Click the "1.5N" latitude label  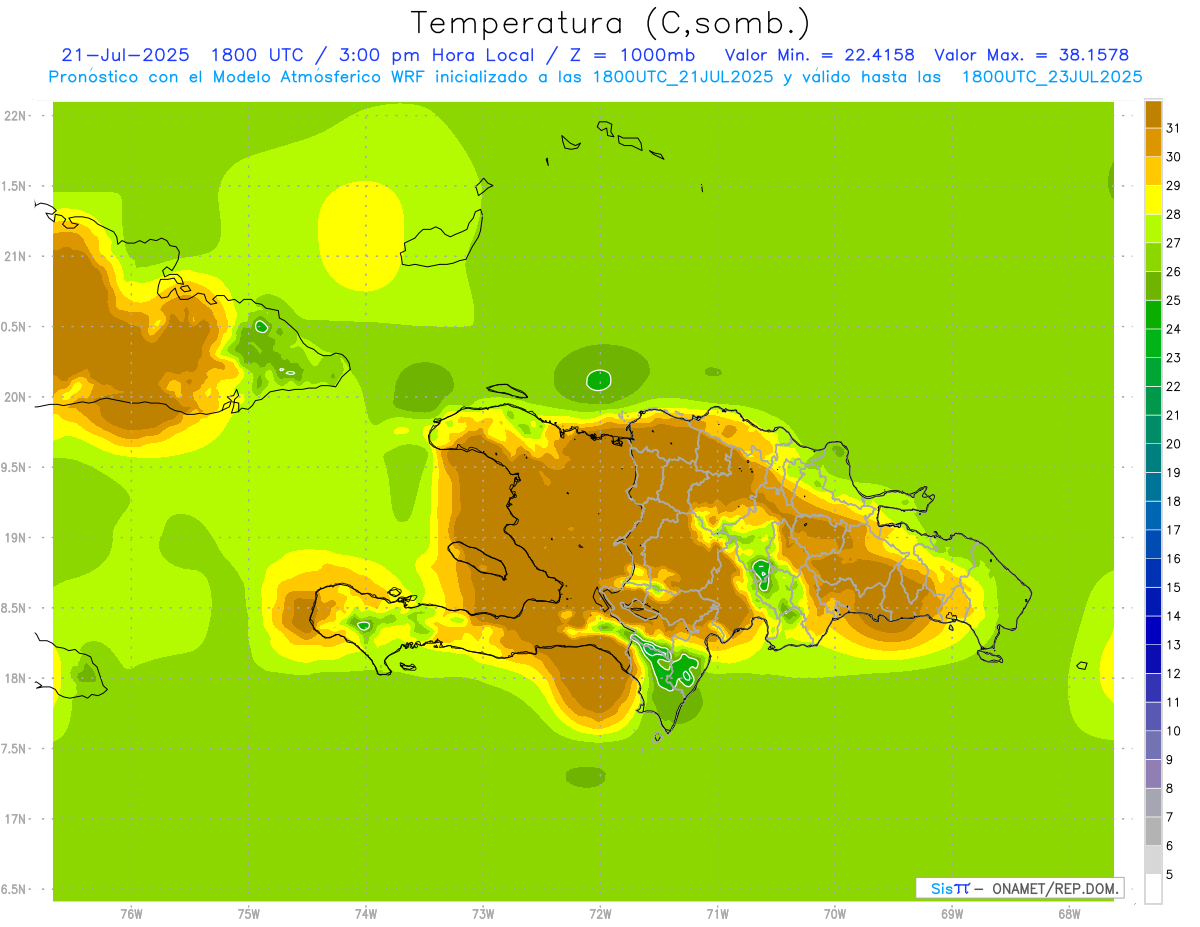point(15,186)
